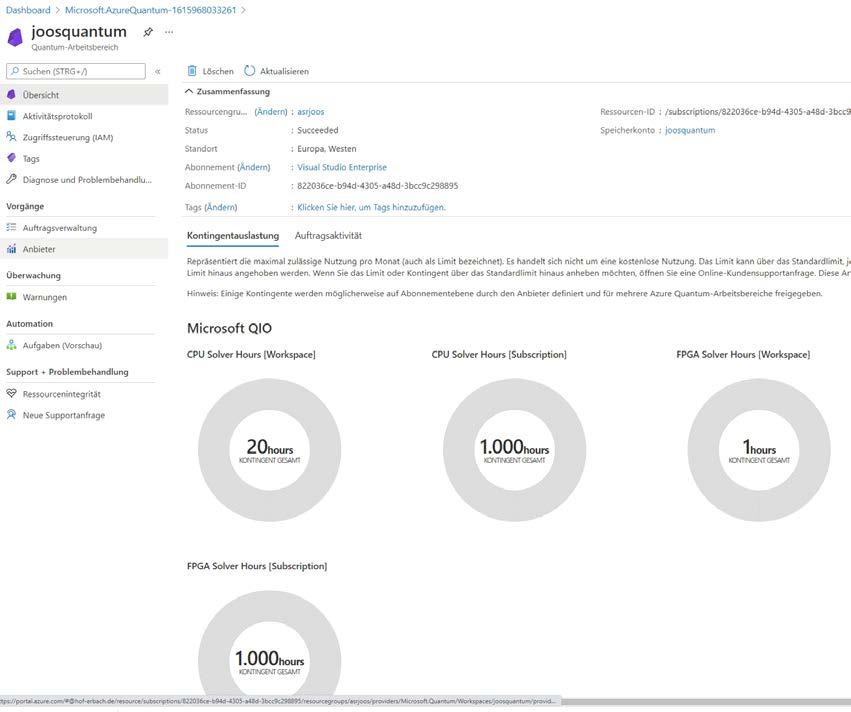Click the Status value Succeeded
This screenshot has height=712, width=851.
click(x=317, y=130)
